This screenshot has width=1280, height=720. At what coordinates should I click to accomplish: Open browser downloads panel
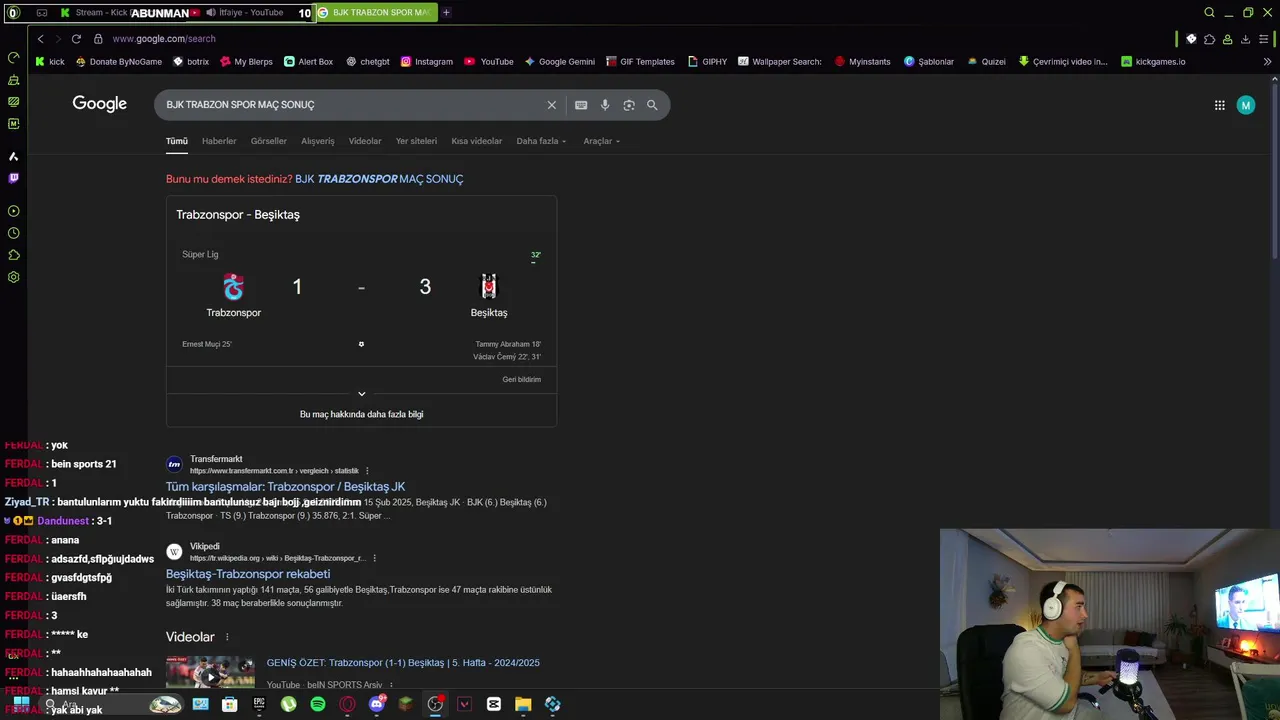click(x=1245, y=39)
